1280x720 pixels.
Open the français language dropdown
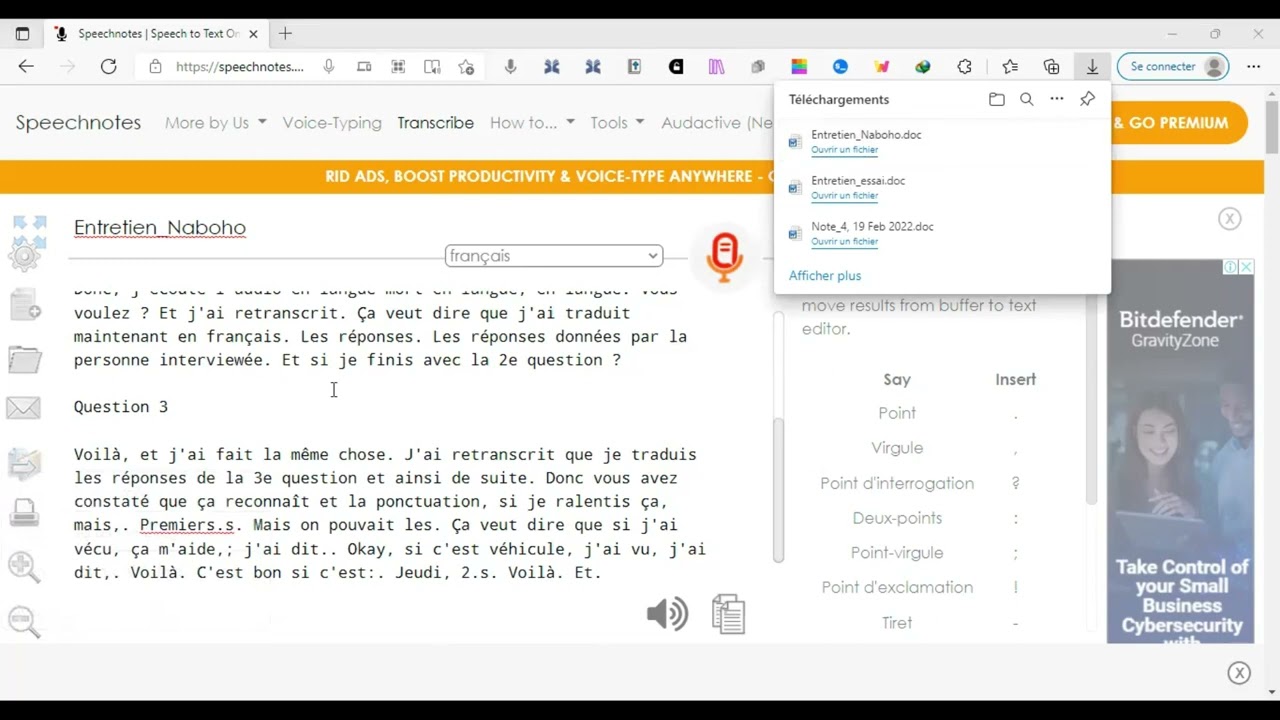click(553, 256)
